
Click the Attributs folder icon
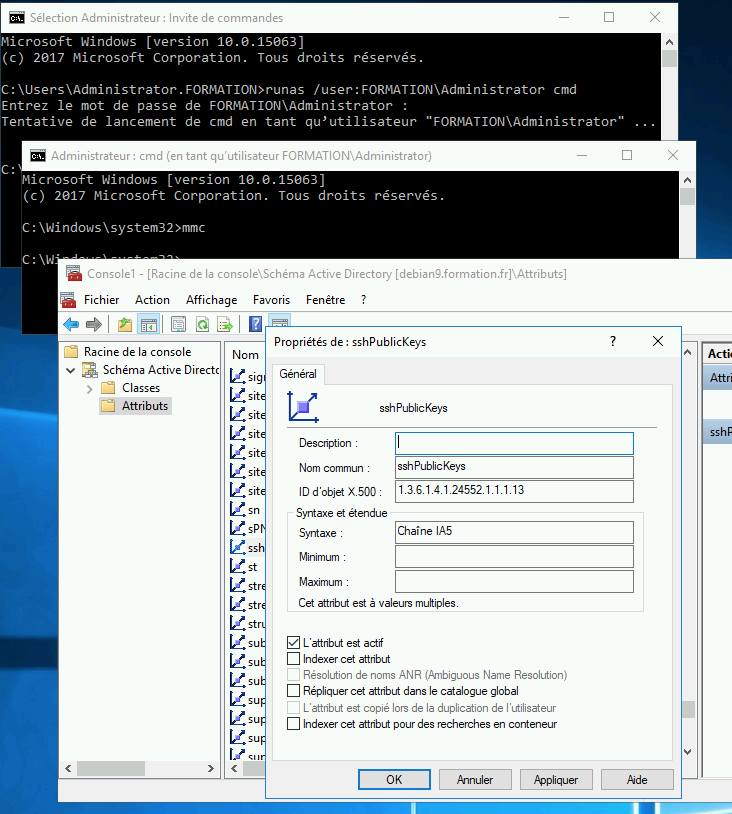(x=108, y=406)
